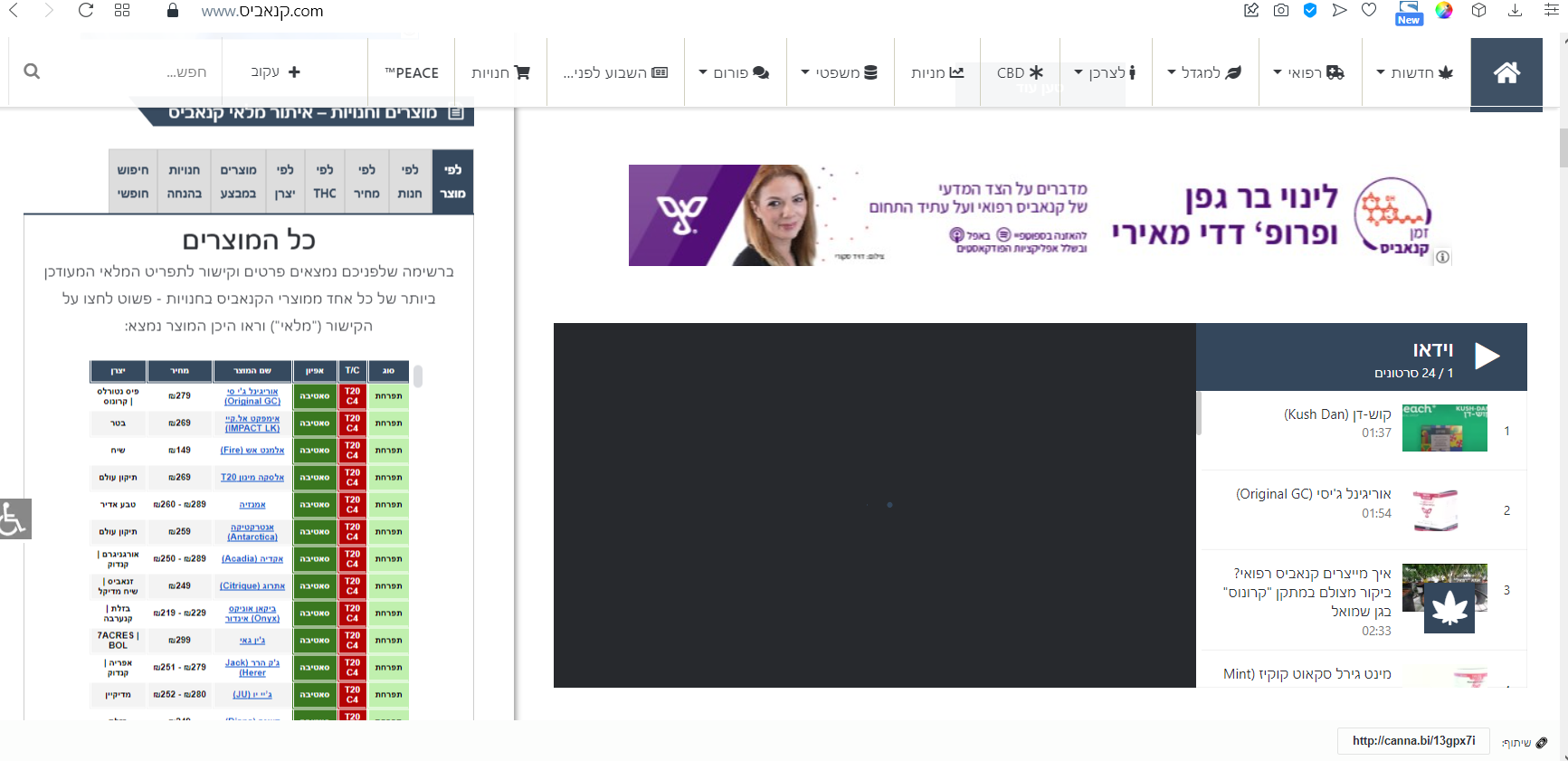Click the product table scrollbar handle
The width and height of the screenshot is (1568, 761).
418,376
